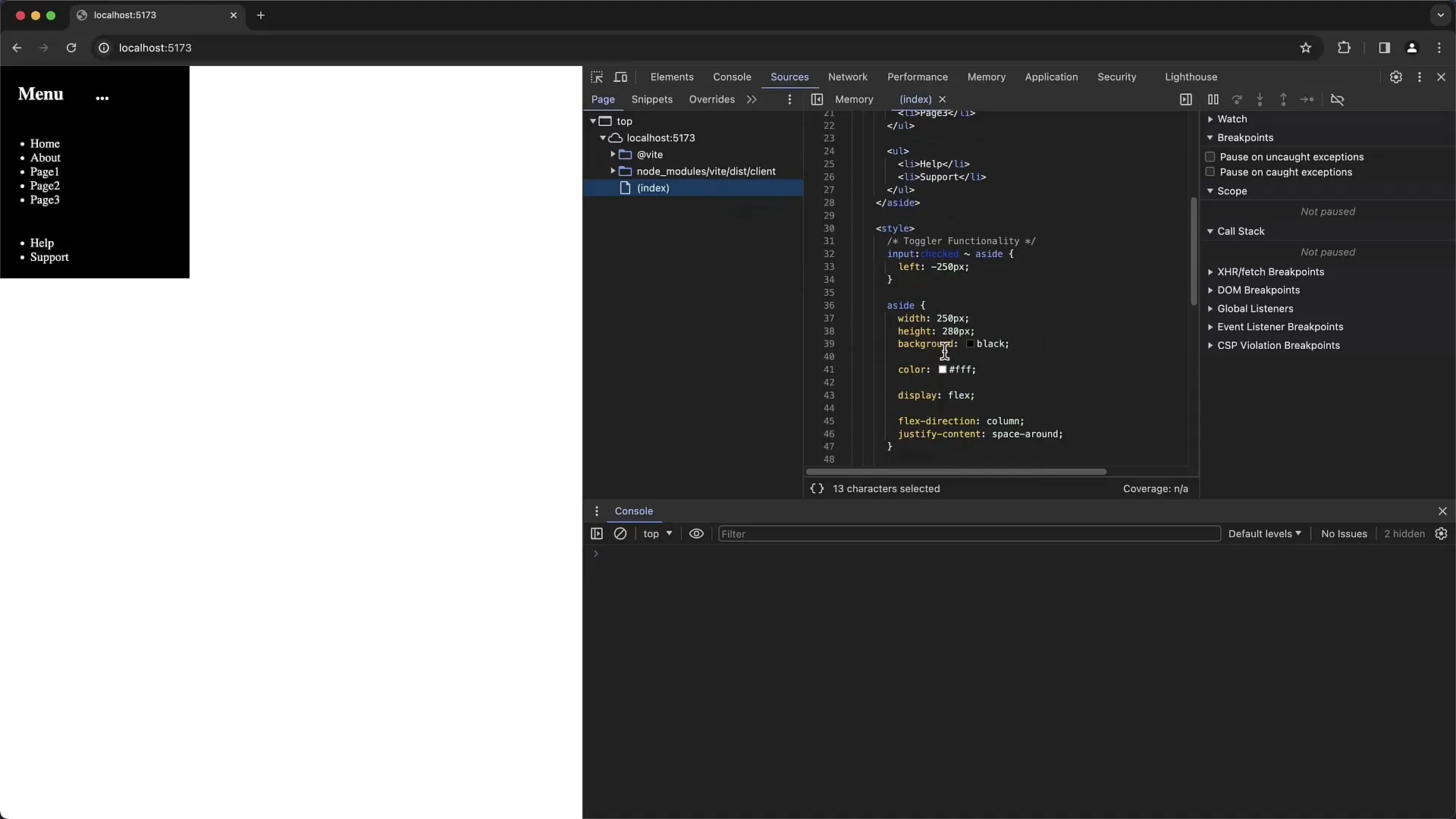
Task: Open the Overrides navigator tab
Action: tap(712, 99)
